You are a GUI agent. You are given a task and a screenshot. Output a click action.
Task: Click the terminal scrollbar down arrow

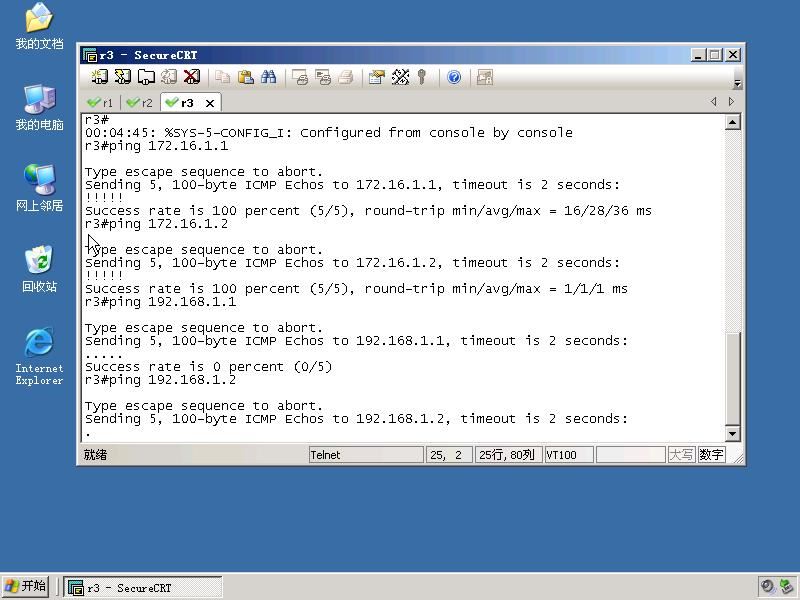click(733, 434)
